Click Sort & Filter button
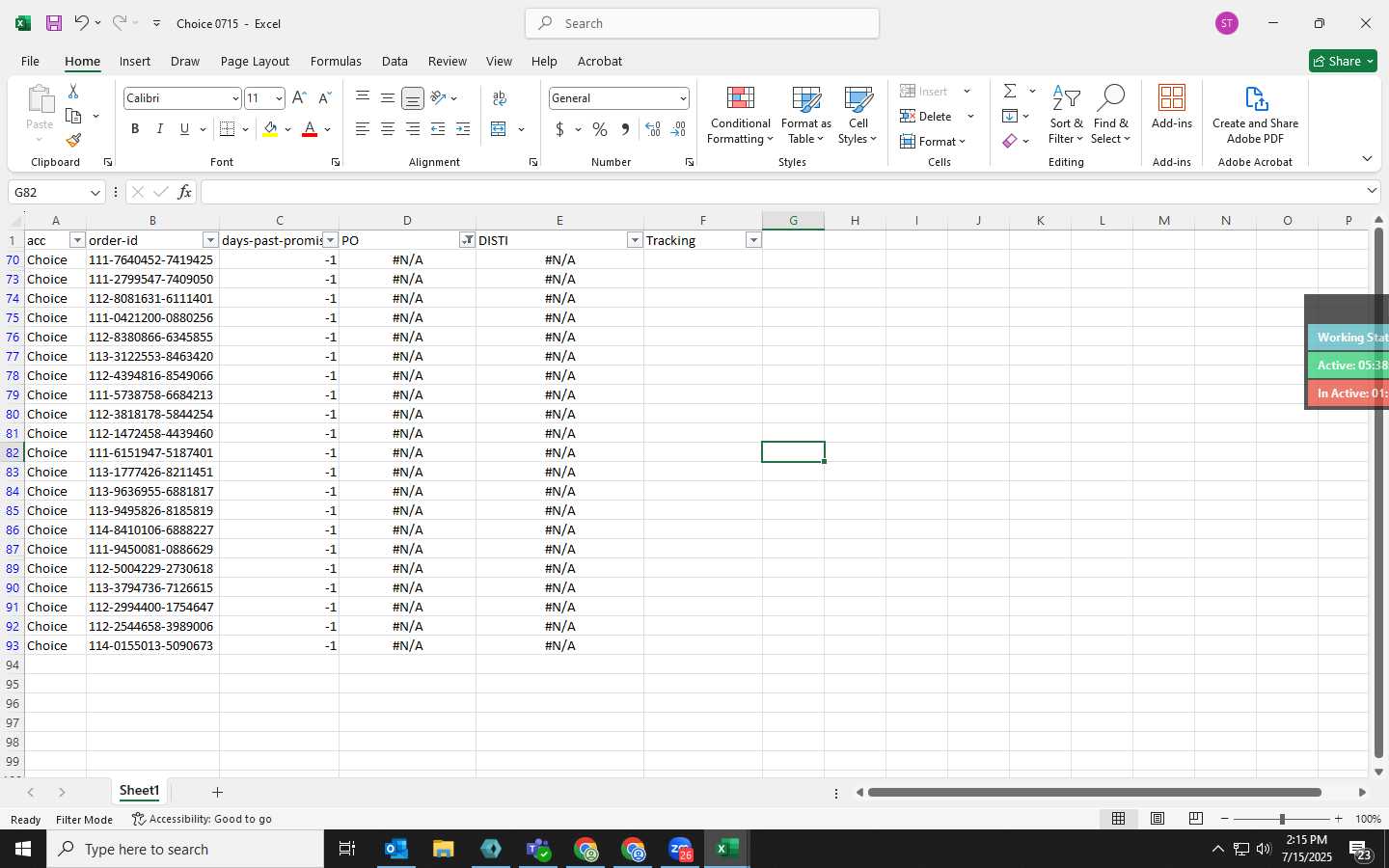Screen dimensions: 1389x868 pos(1066,114)
